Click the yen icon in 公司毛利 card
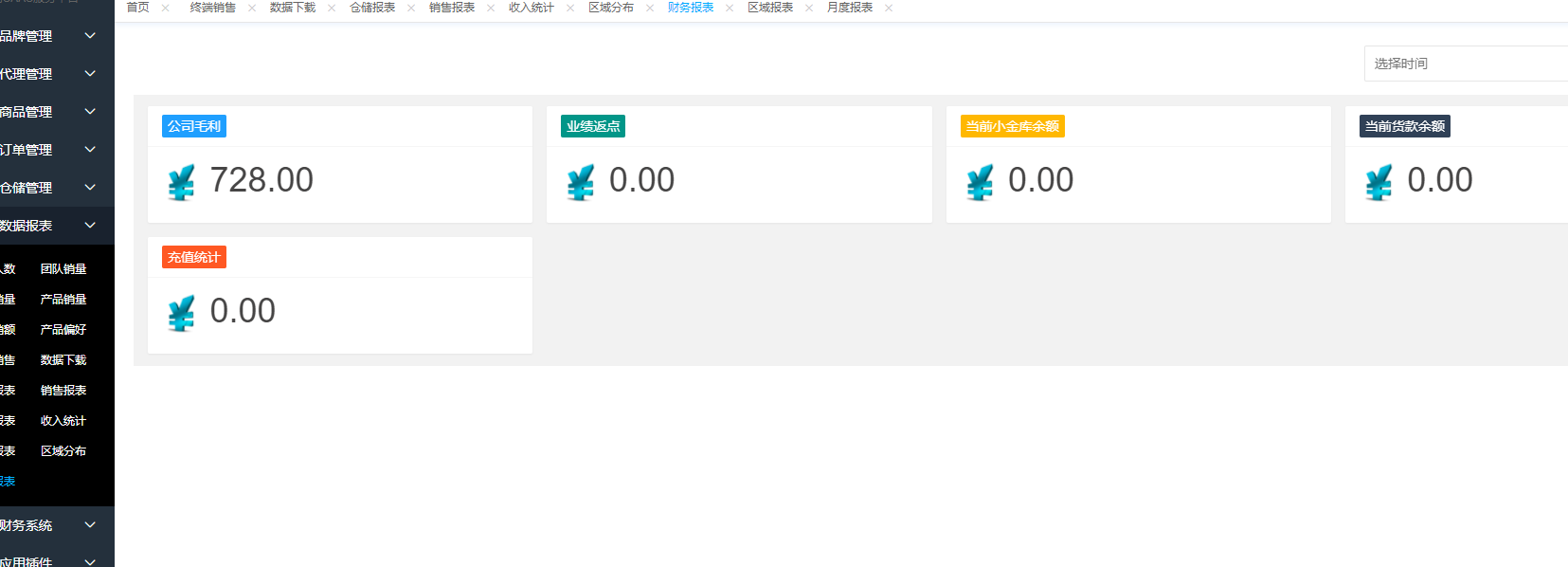1568x567 pixels. coord(181,182)
